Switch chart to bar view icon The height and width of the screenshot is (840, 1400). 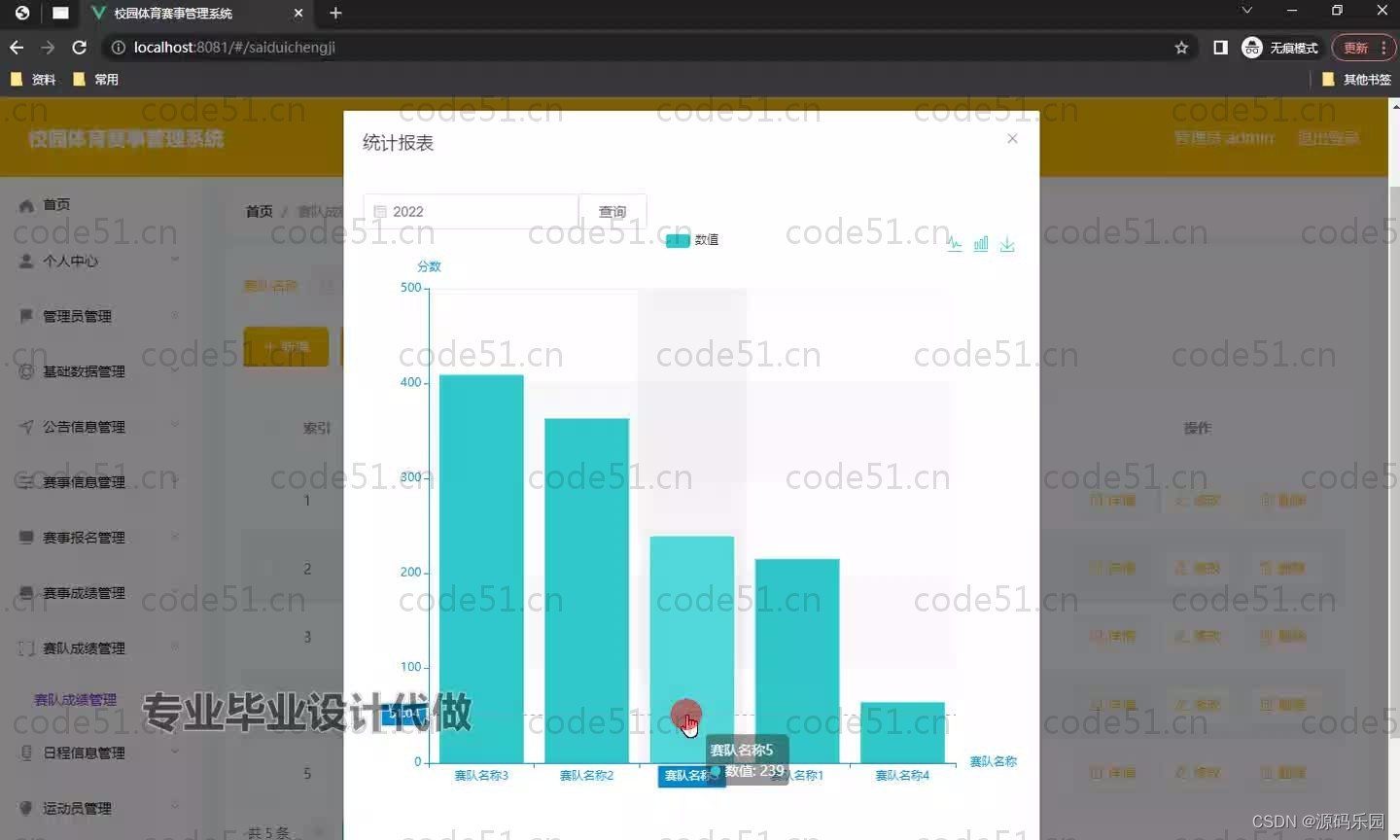coord(981,244)
